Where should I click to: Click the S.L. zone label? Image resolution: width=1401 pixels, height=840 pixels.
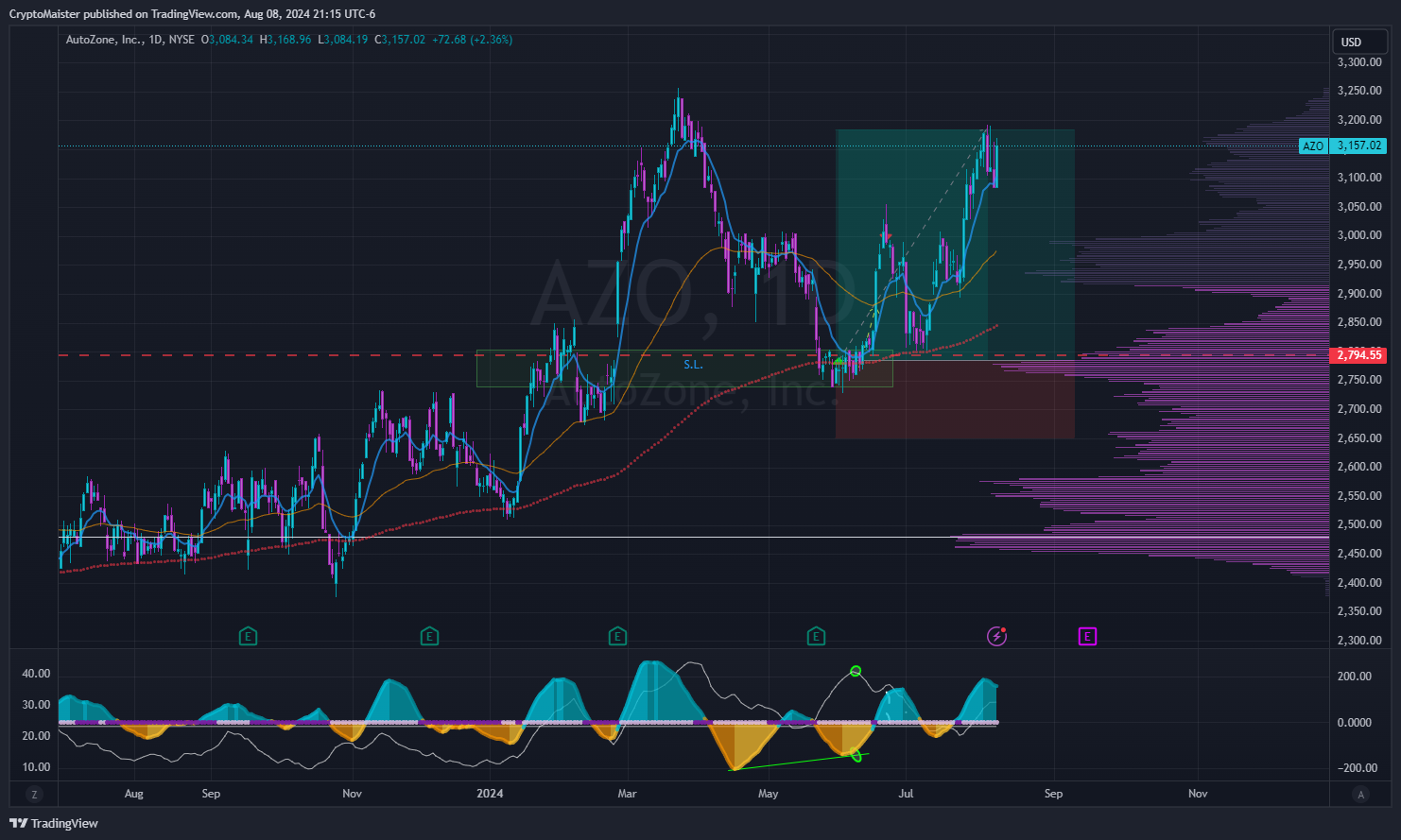[693, 365]
